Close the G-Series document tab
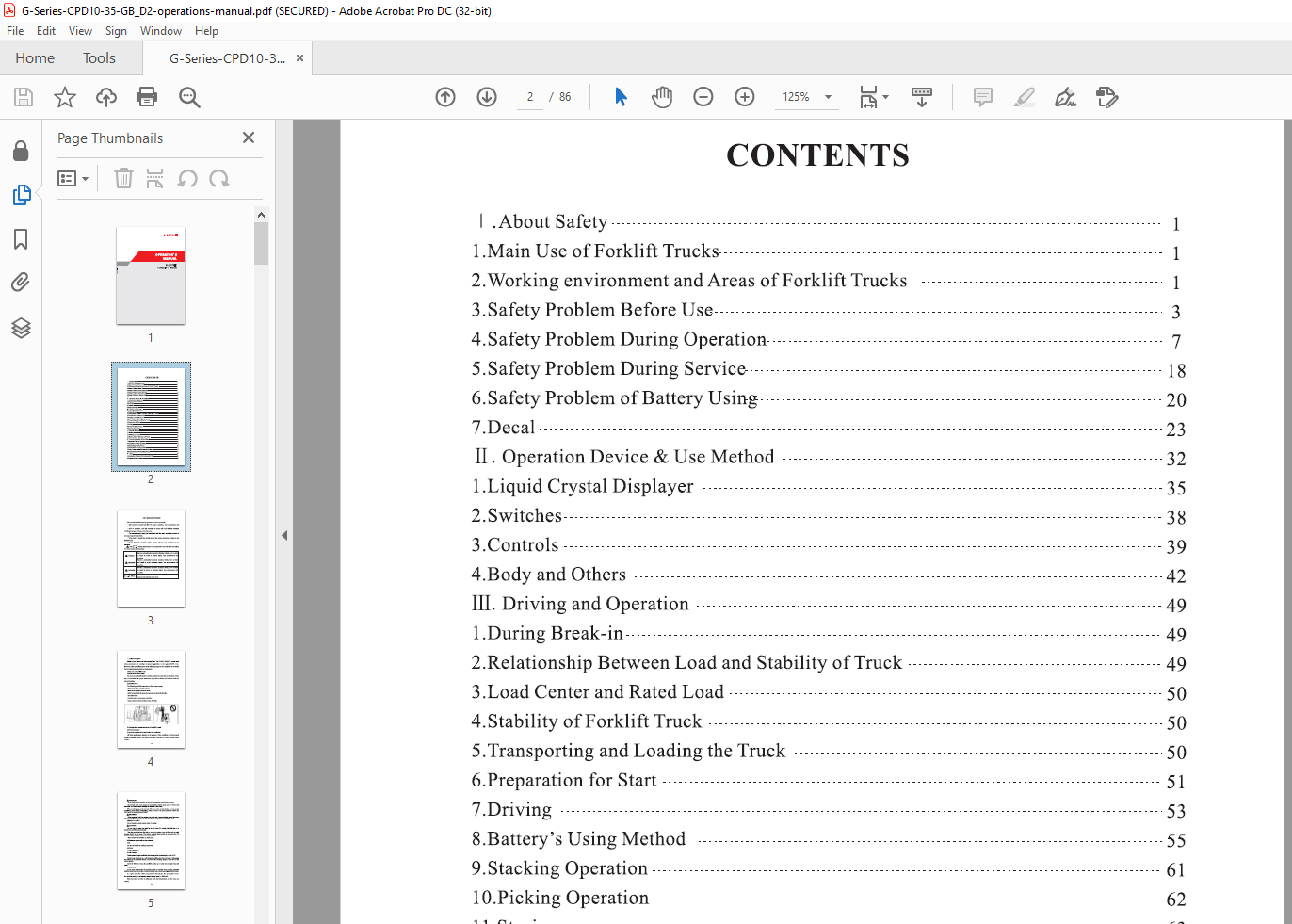The height and width of the screenshot is (924, 1292). pyautogui.click(x=300, y=58)
